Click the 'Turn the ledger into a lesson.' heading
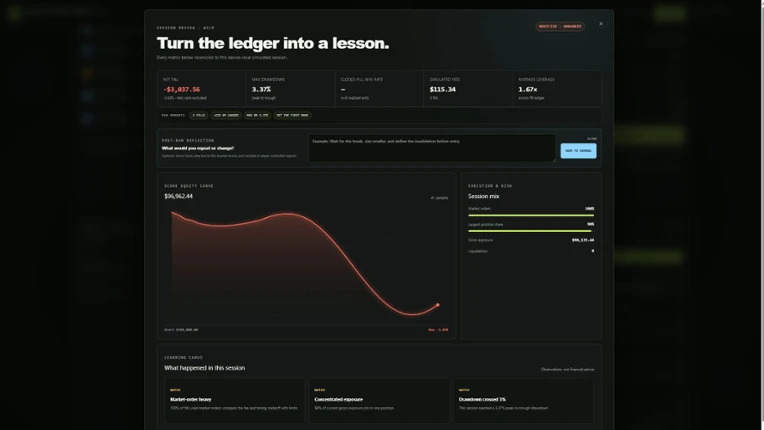Viewport: 764px width, 430px height. (273, 43)
